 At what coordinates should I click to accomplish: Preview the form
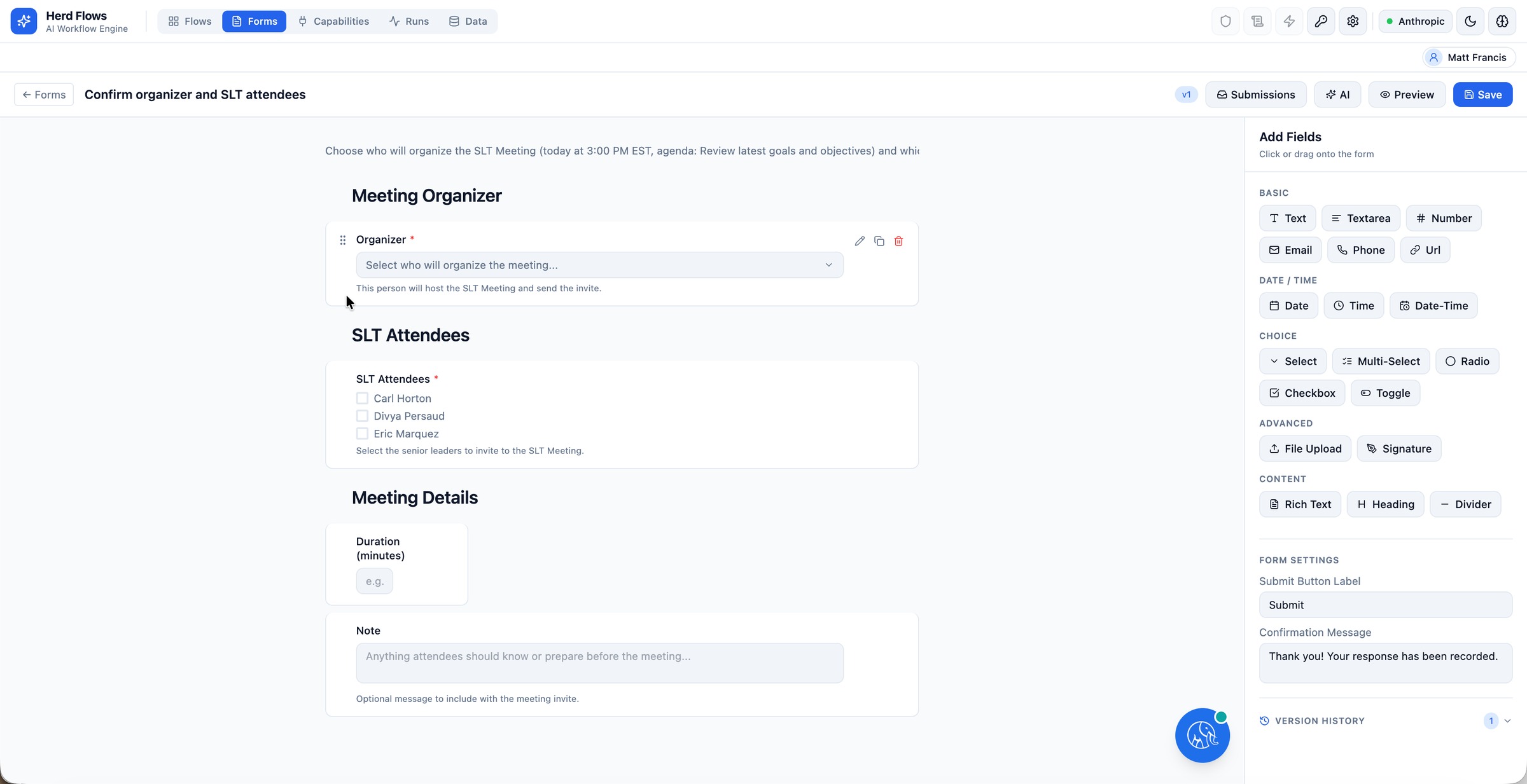[1407, 95]
